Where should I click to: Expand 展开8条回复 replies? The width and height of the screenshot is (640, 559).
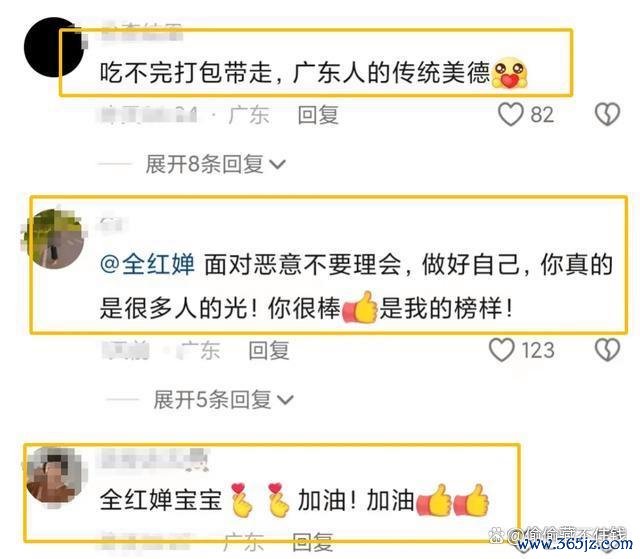[x=216, y=164]
